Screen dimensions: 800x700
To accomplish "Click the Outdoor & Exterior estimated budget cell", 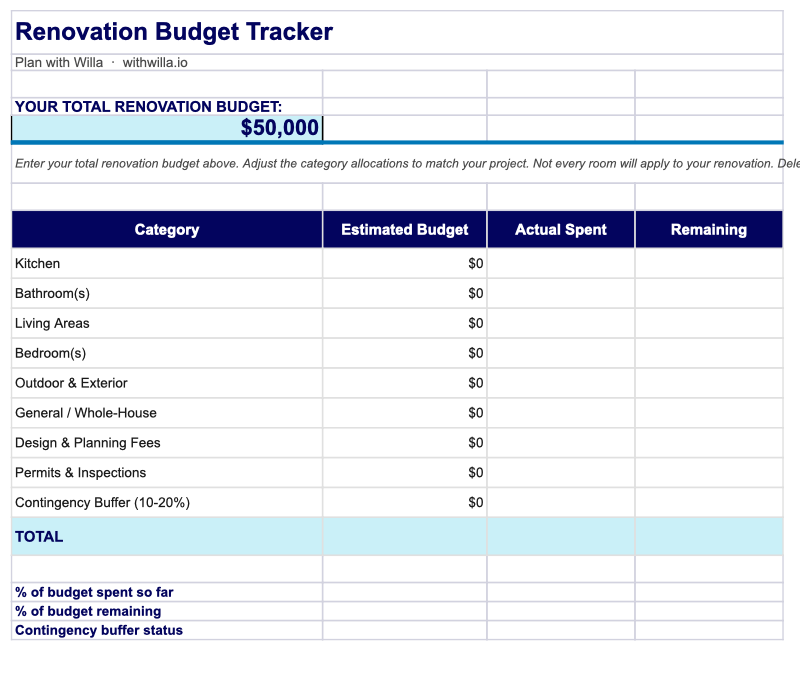I will pyautogui.click(x=404, y=383).
